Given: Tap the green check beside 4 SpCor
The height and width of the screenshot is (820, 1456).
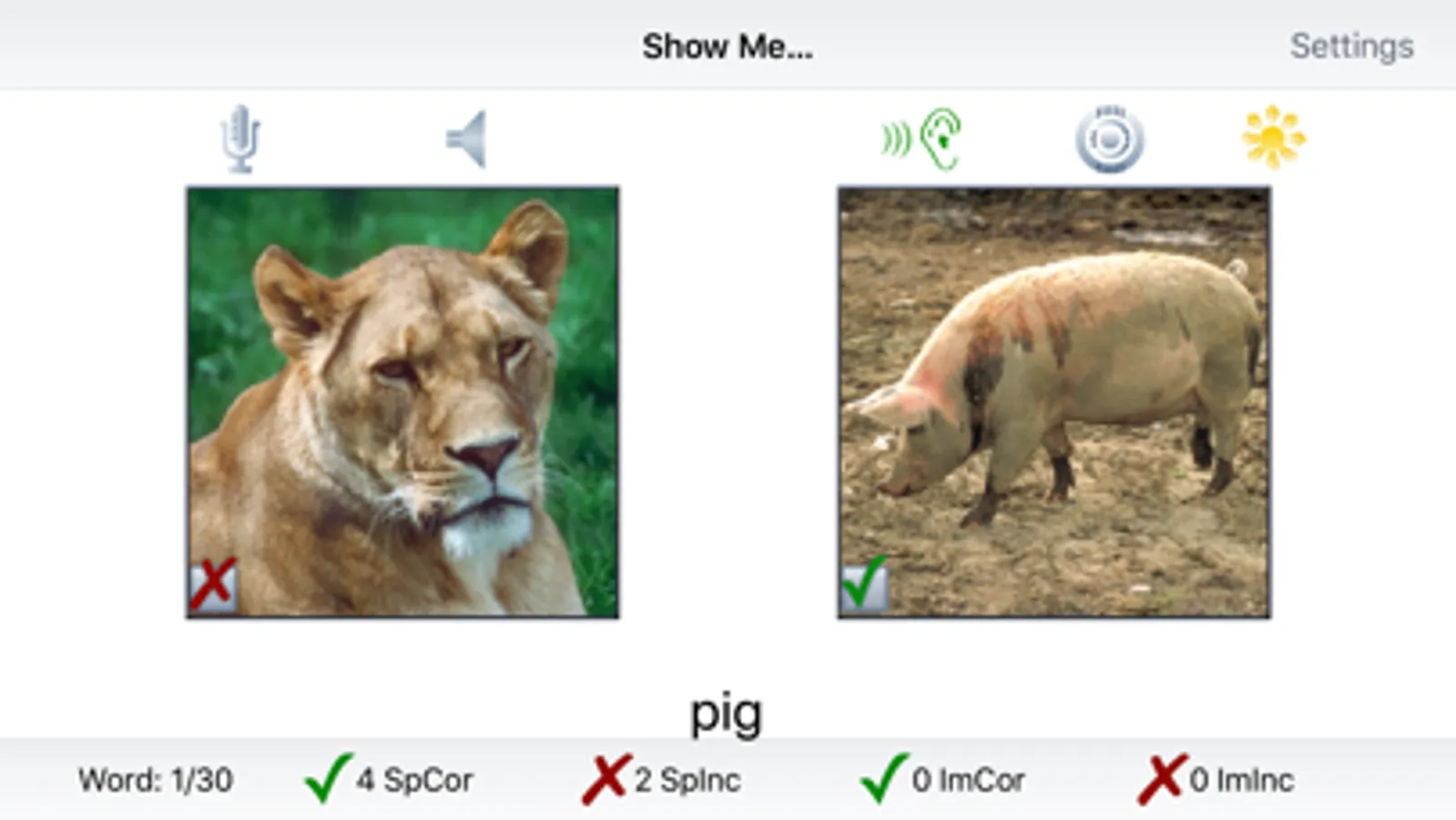Looking at the screenshot, I should 327,778.
